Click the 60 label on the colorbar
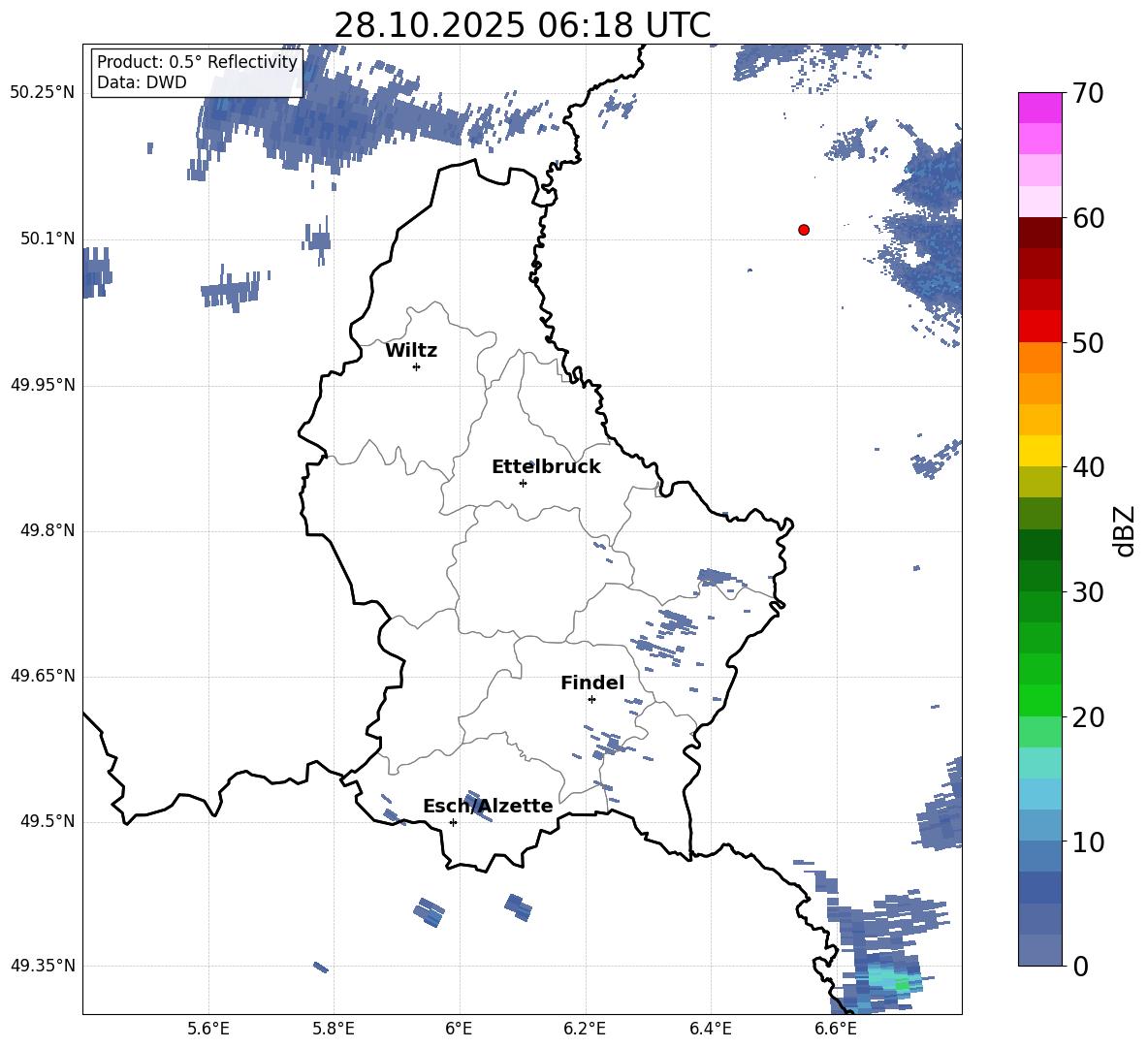 (1088, 218)
